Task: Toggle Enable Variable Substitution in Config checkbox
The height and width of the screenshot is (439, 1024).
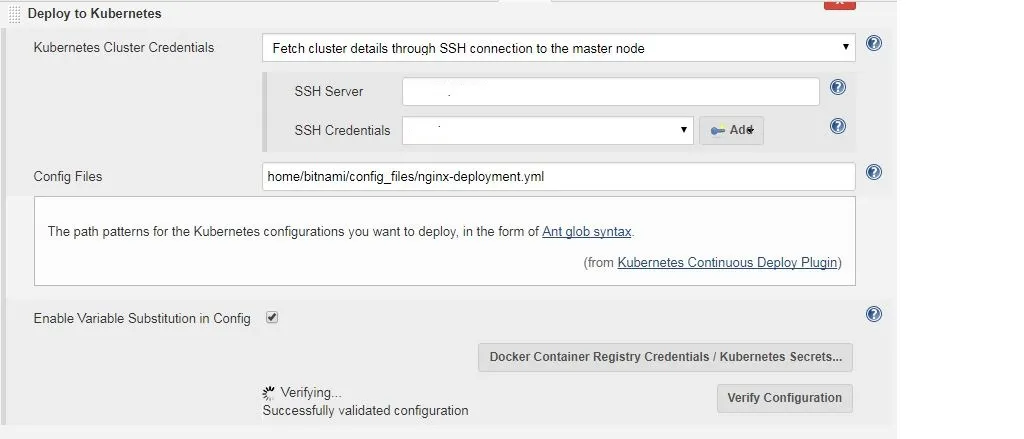Action: coord(272,317)
